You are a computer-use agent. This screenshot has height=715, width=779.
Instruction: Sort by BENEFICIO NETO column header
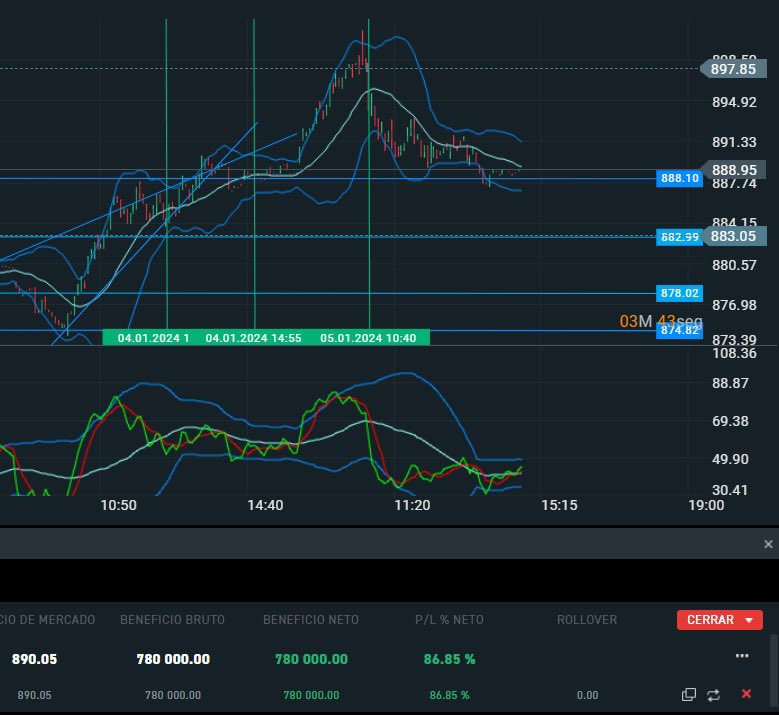(x=311, y=620)
